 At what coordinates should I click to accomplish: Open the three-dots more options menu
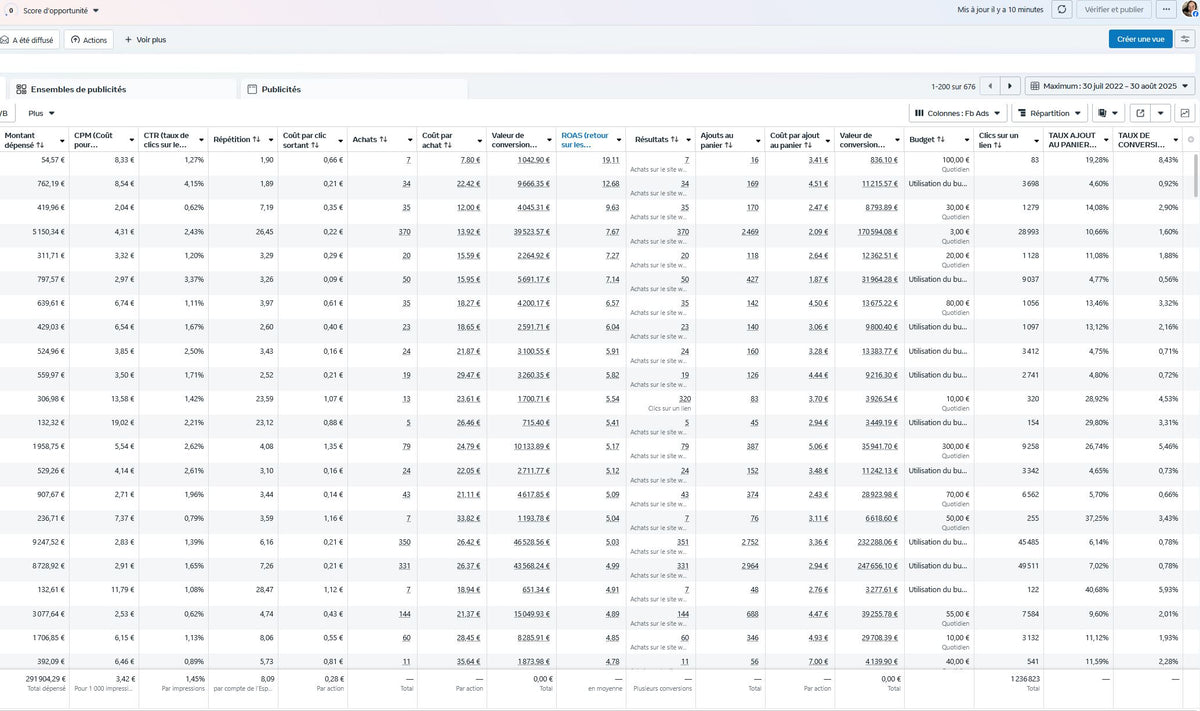point(1166,10)
